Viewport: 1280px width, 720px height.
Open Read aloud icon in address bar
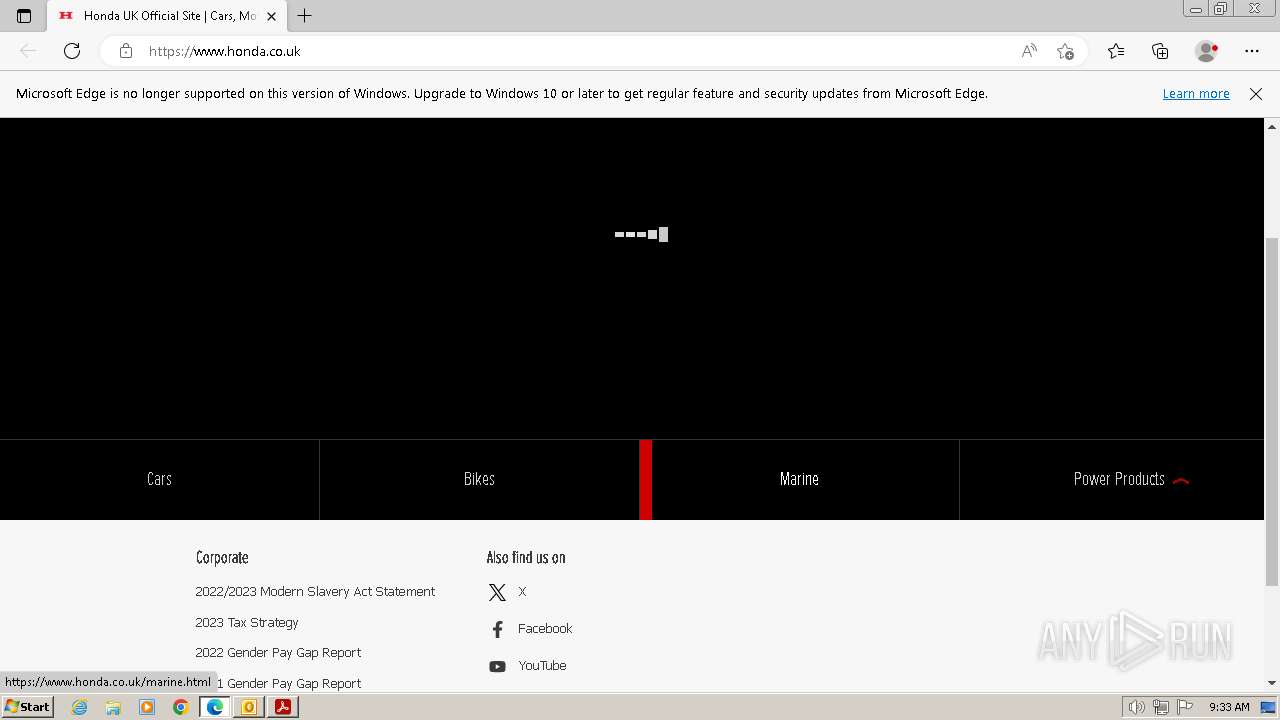tap(1029, 51)
